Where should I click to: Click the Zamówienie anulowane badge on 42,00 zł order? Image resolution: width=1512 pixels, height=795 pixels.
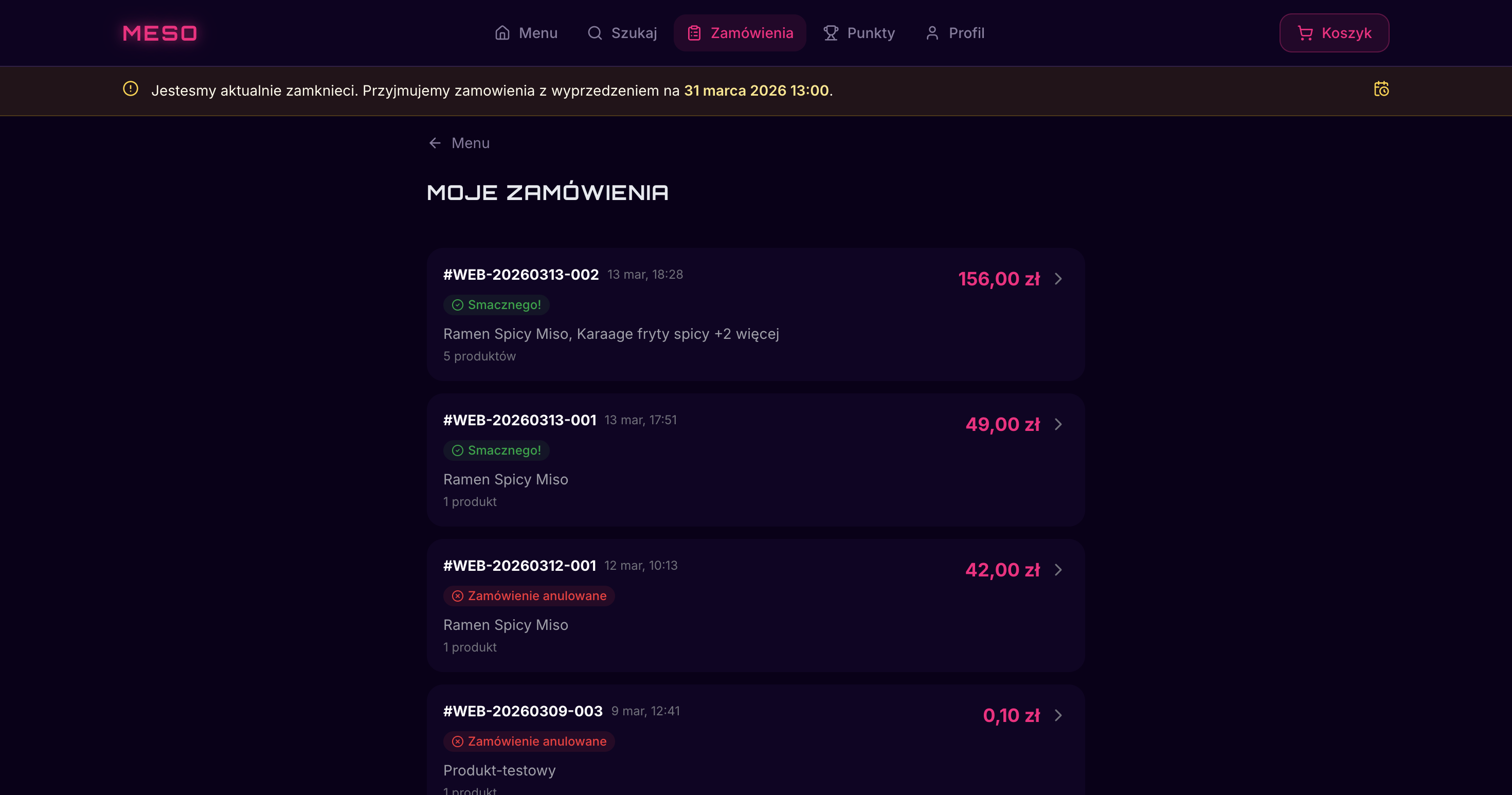(x=529, y=596)
